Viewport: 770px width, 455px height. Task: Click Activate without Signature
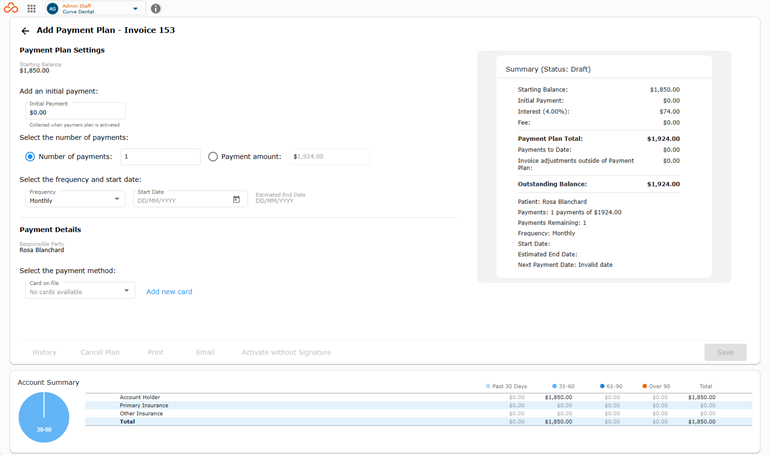pos(286,352)
